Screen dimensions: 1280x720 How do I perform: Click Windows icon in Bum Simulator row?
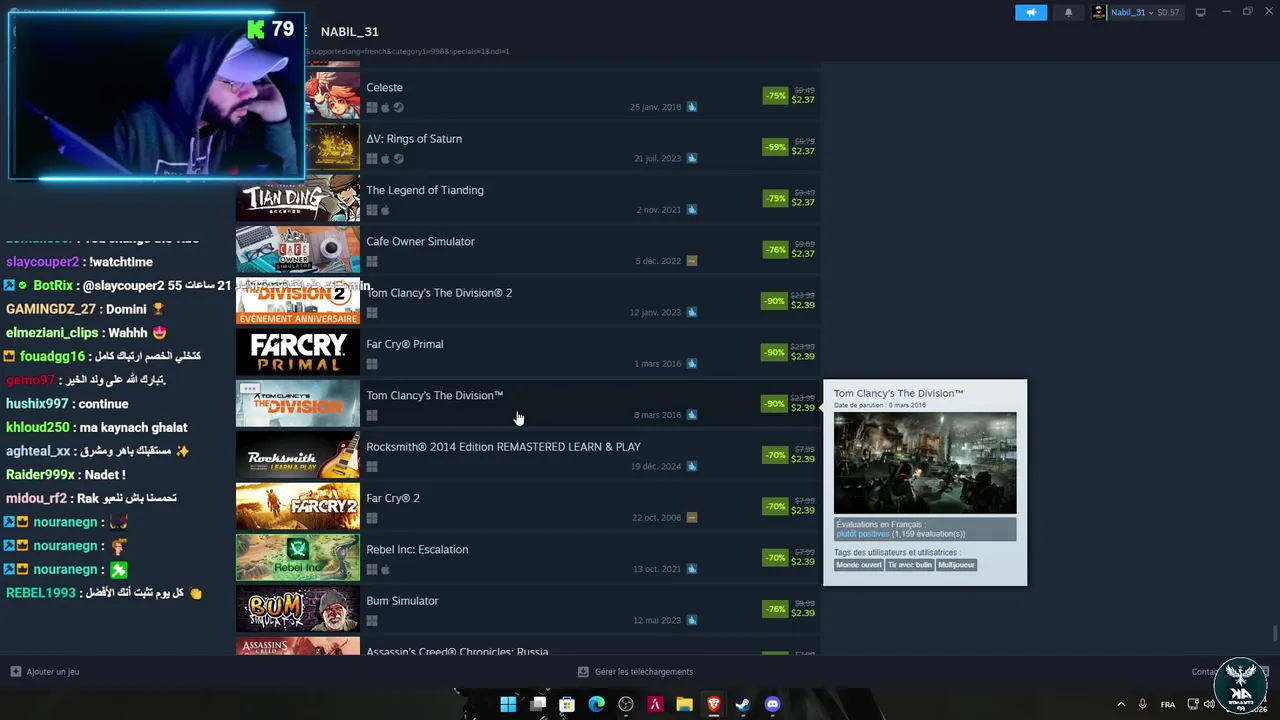pos(372,621)
